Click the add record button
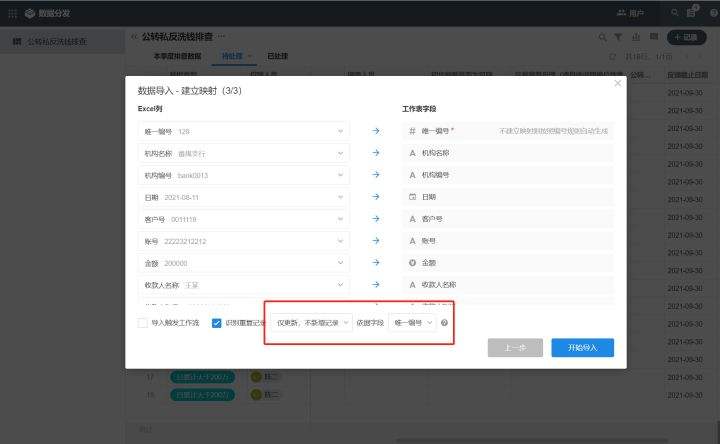Viewport: 720px width, 444px height. 686,37
